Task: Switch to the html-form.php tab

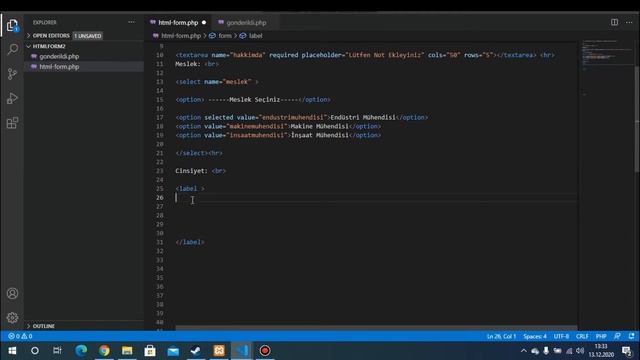Action: (178, 22)
